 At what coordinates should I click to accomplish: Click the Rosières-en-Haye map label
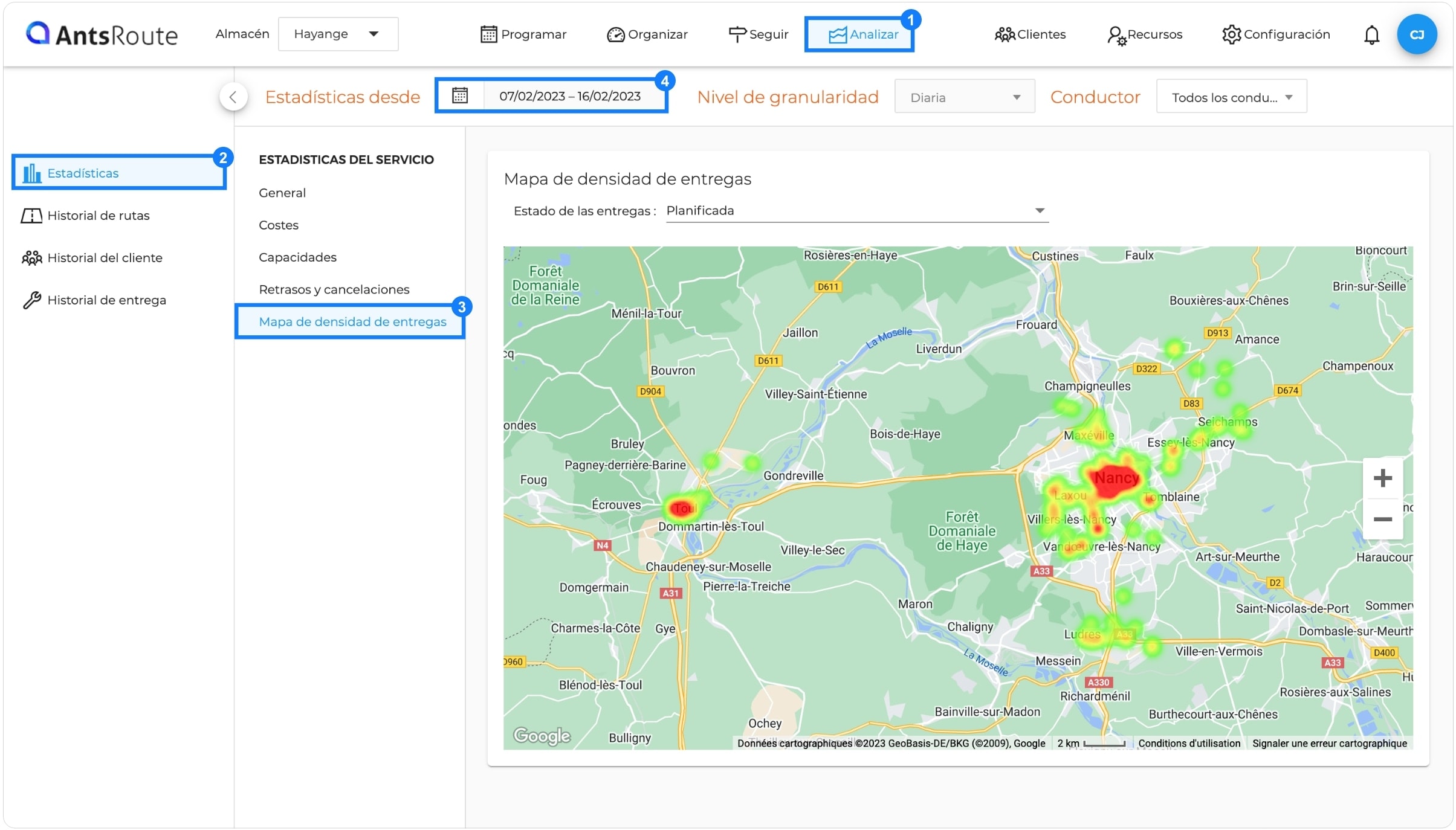[850, 255]
